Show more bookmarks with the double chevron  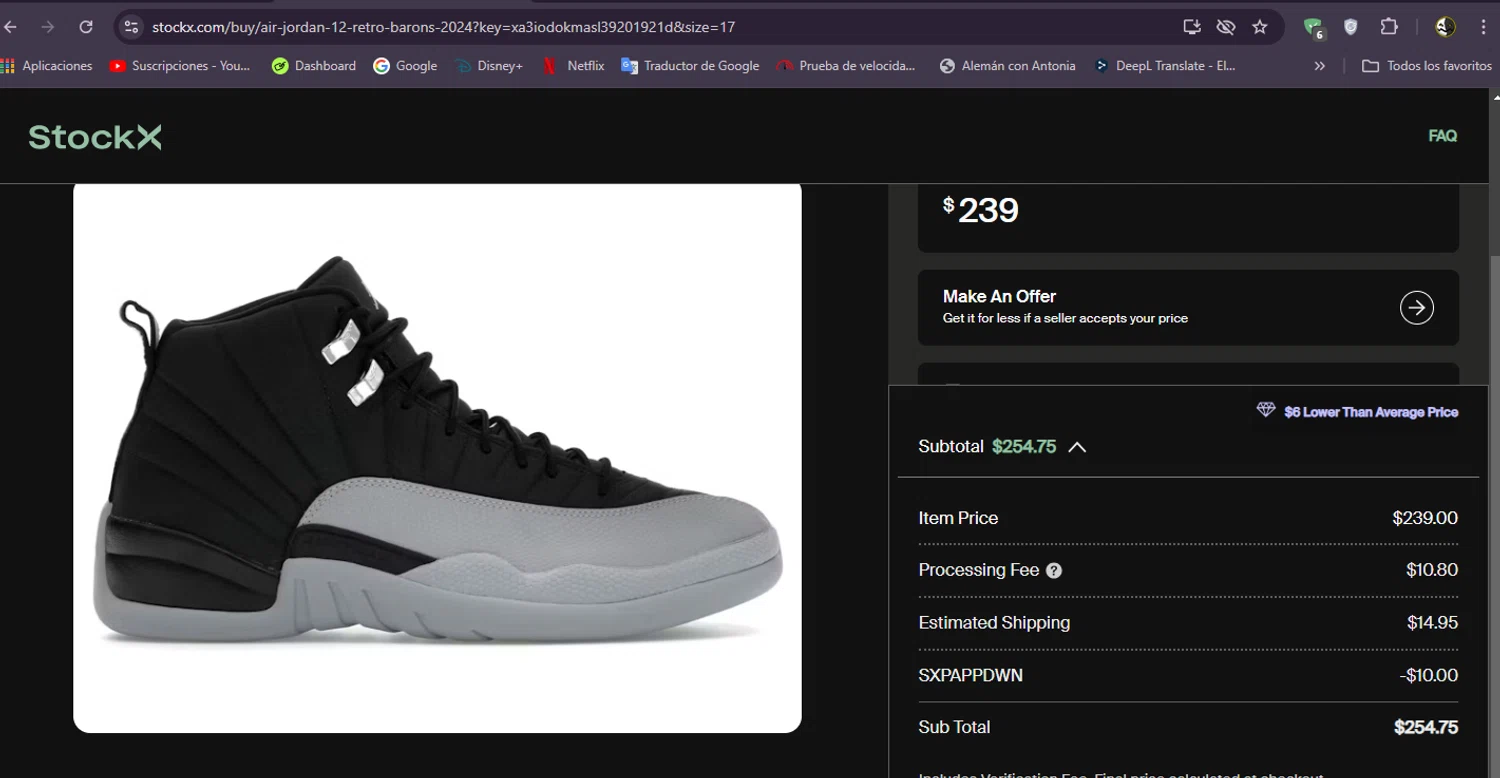pyautogui.click(x=1319, y=66)
